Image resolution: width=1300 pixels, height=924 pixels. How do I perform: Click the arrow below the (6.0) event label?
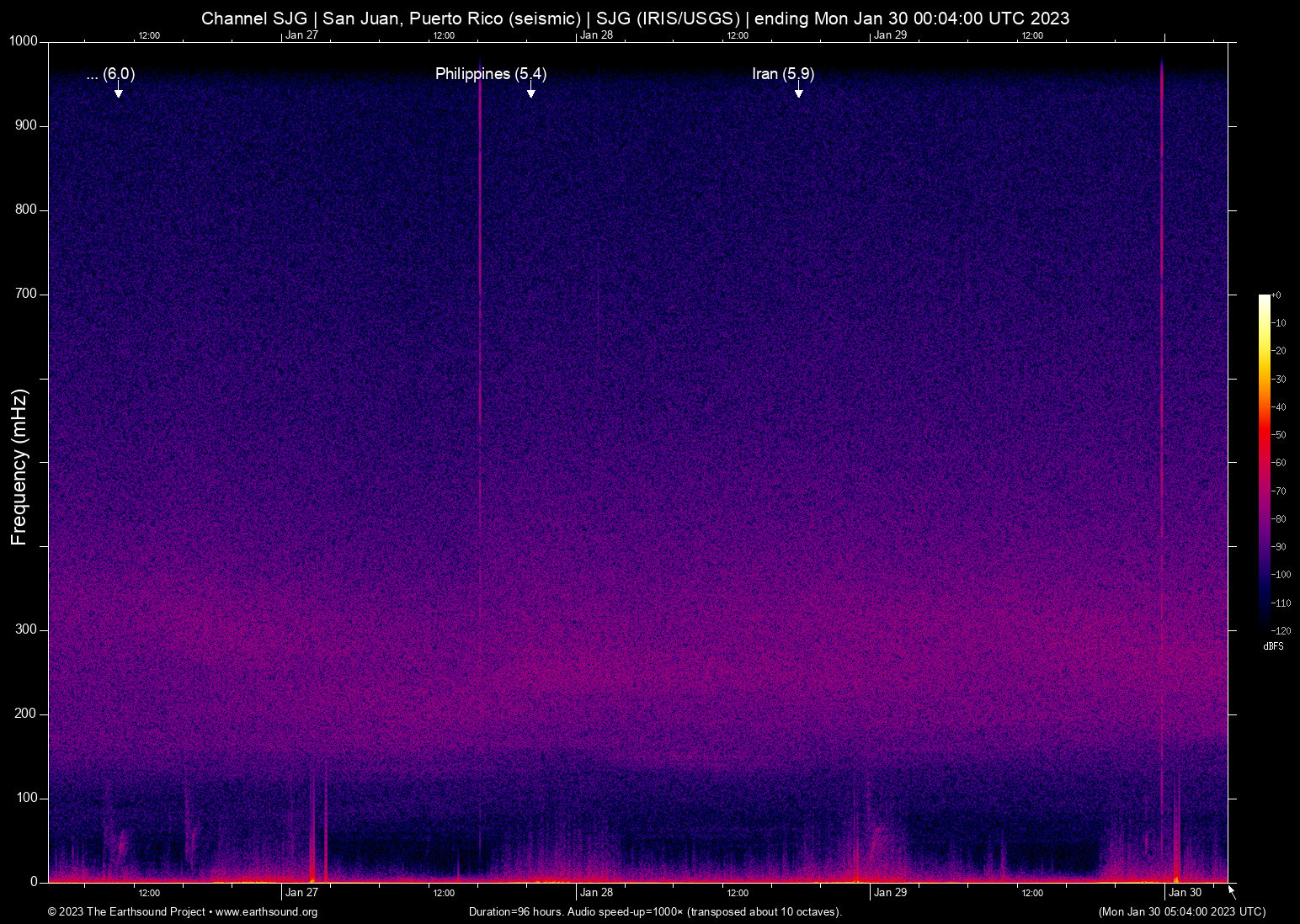[x=119, y=91]
